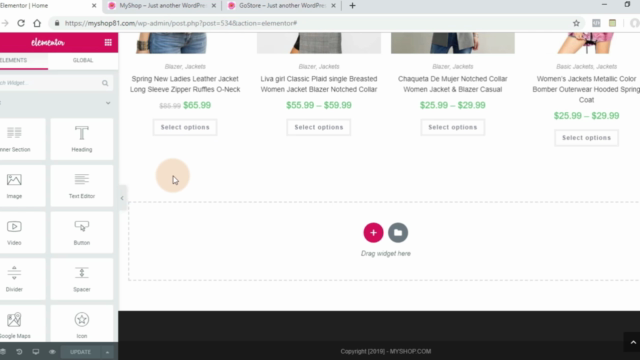
Task: Click the $55.99 – $59.99 price range
Action: click(x=319, y=105)
